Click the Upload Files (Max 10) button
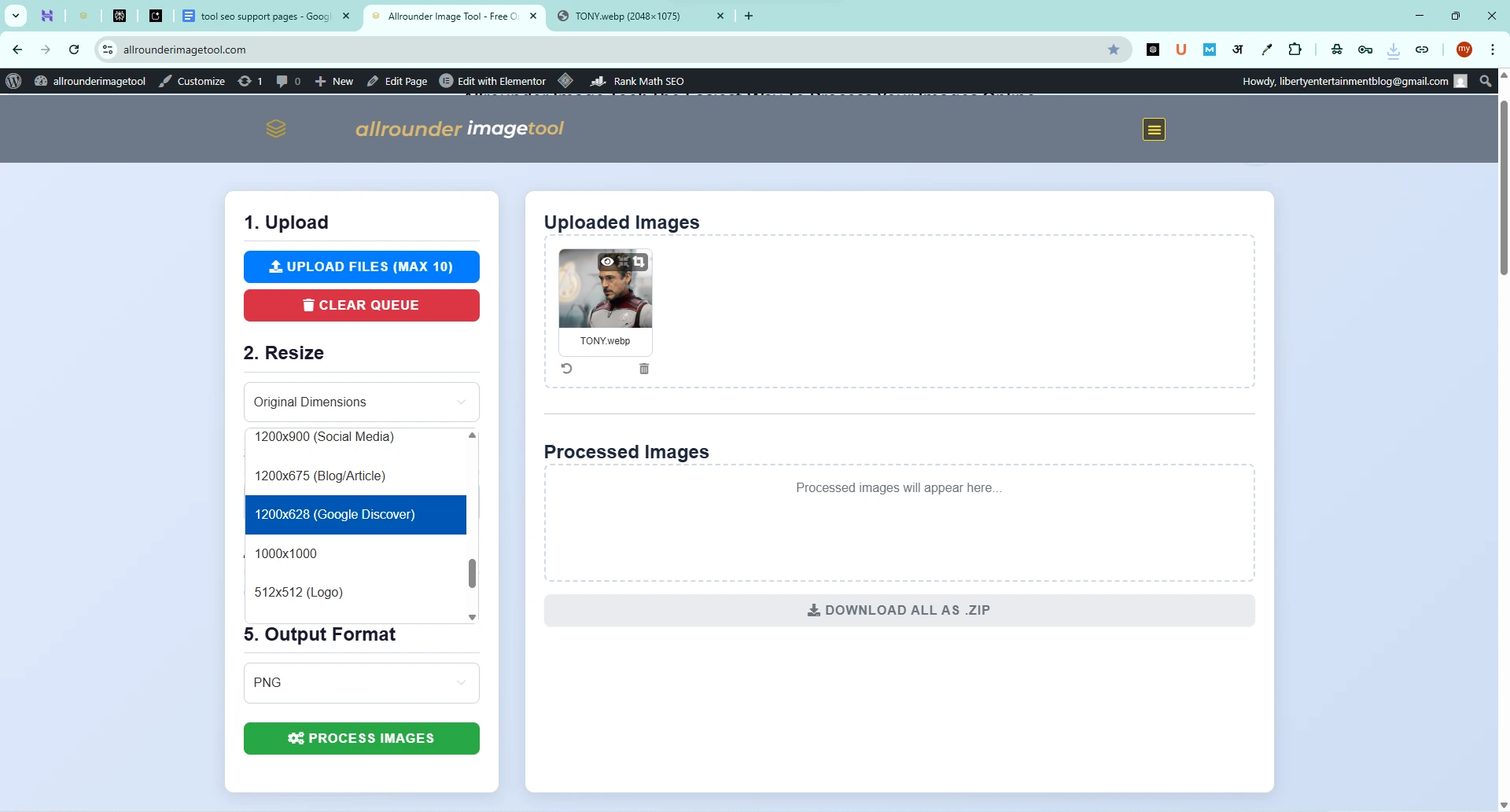Screen dimensions: 1510x812 (x=361, y=267)
